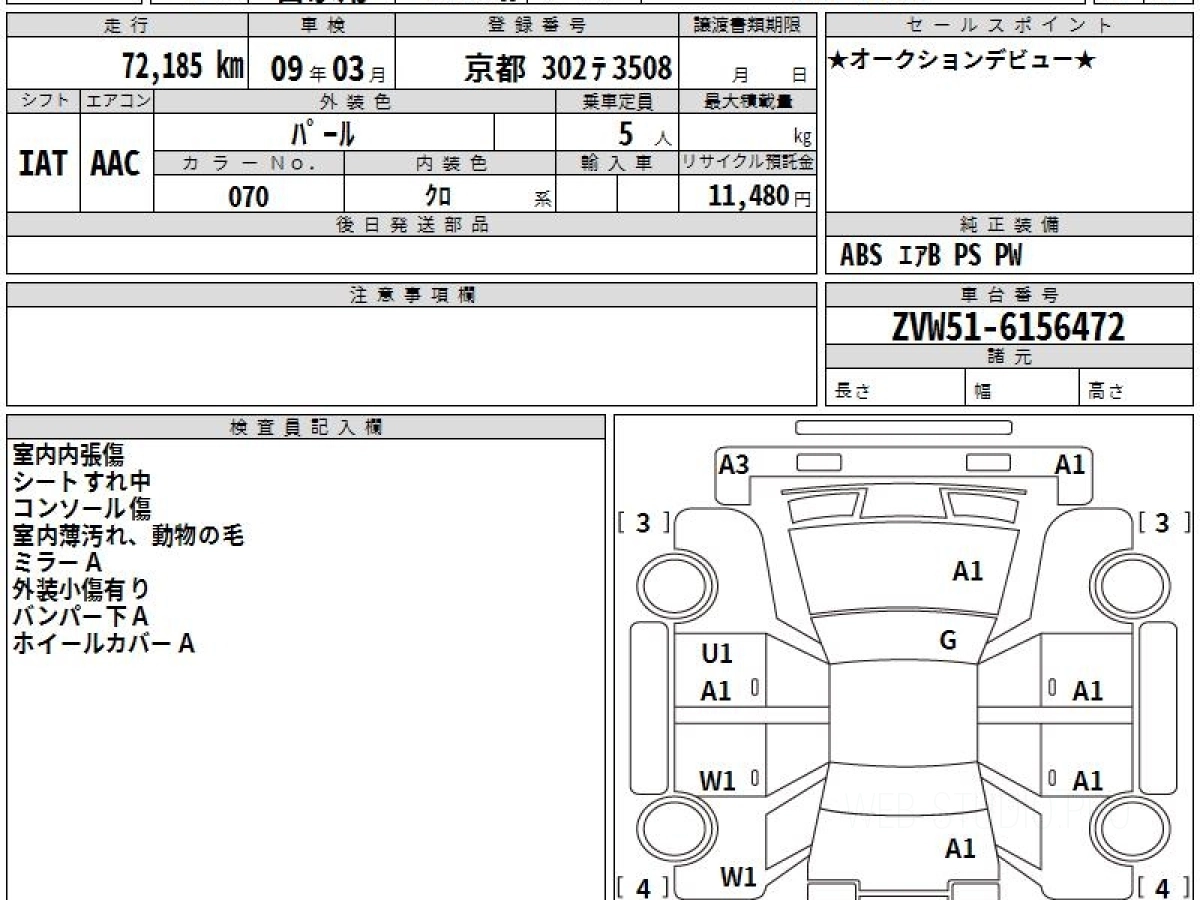Click the 長さ dimension cell

coord(896,388)
